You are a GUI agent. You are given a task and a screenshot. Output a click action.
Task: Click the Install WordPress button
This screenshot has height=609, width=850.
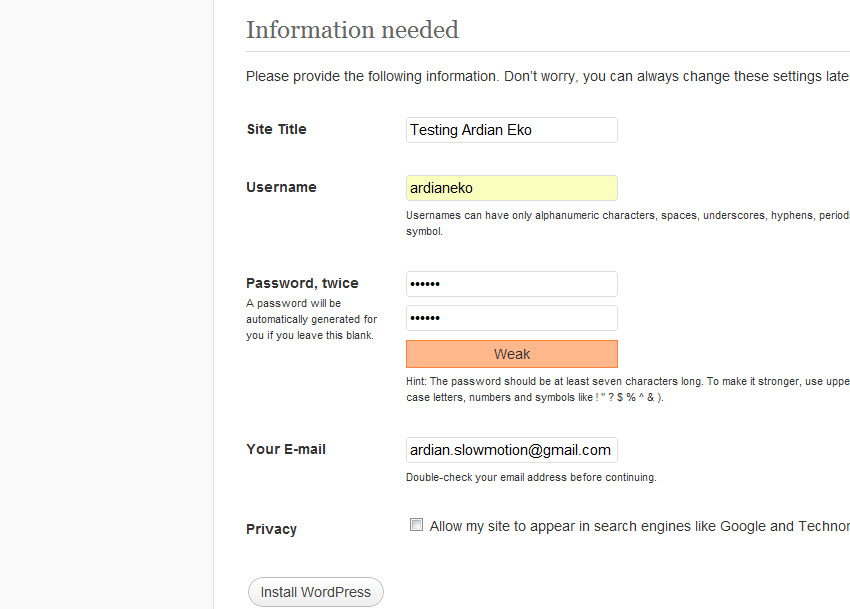(x=315, y=592)
